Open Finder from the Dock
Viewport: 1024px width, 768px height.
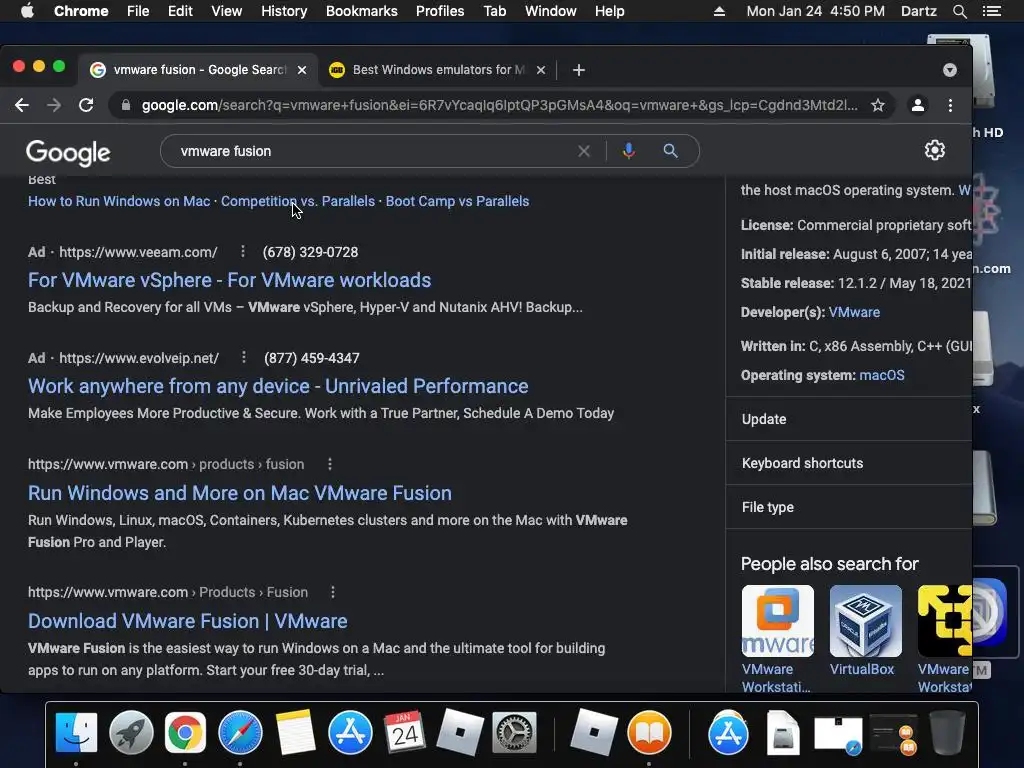(x=76, y=732)
